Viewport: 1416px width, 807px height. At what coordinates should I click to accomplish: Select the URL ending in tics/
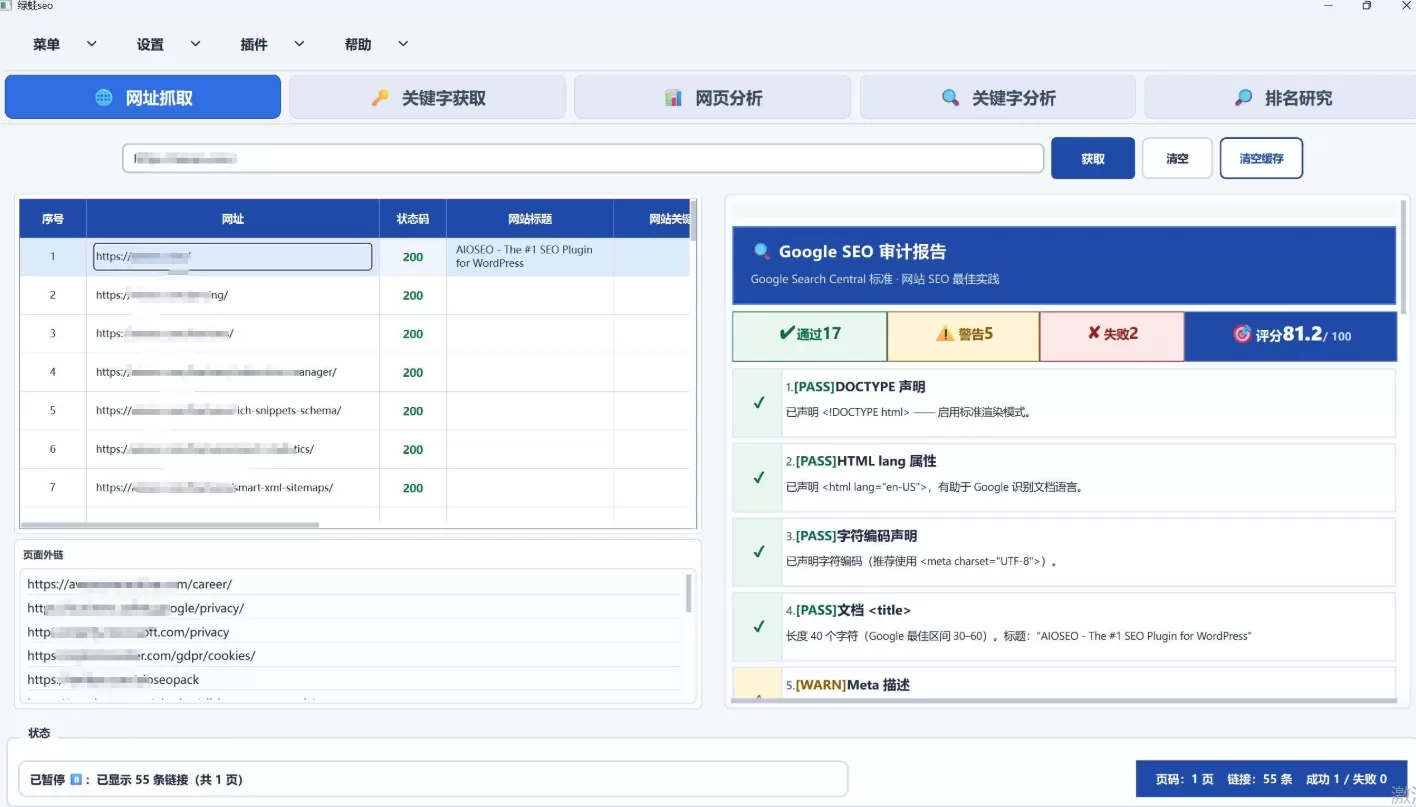pyautogui.click(x=205, y=449)
